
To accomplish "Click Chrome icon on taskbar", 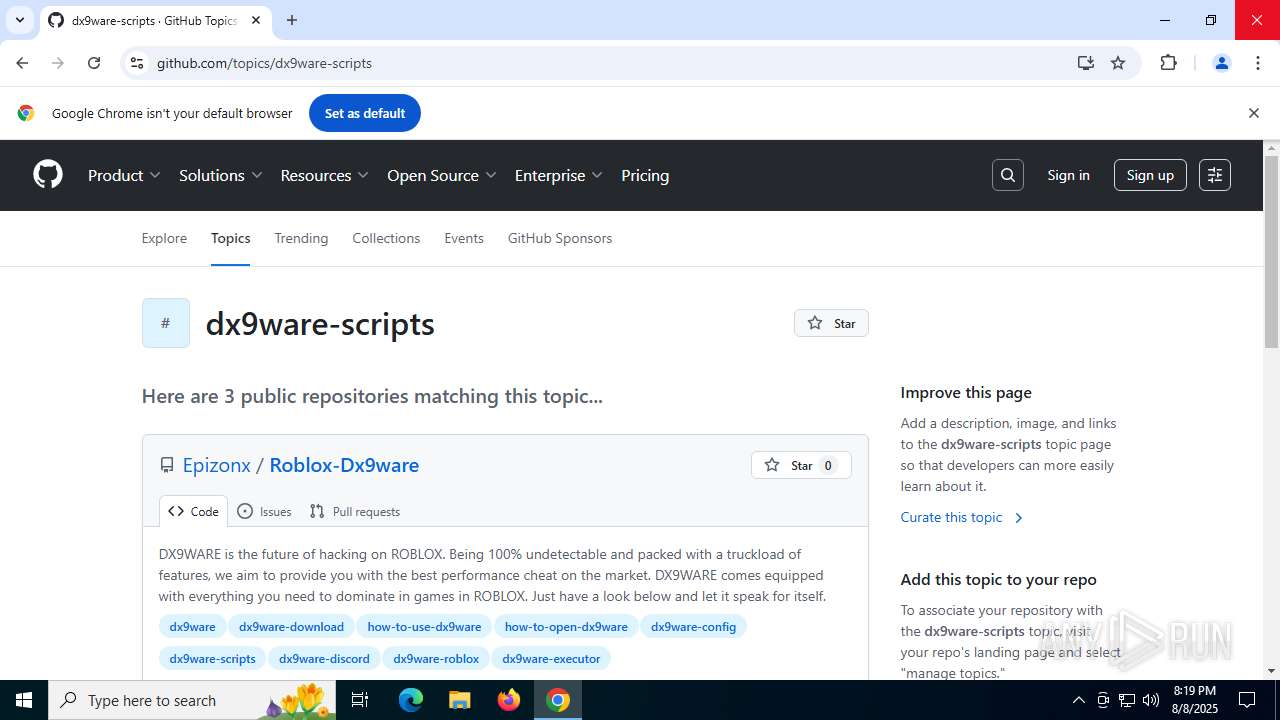I will pos(558,700).
